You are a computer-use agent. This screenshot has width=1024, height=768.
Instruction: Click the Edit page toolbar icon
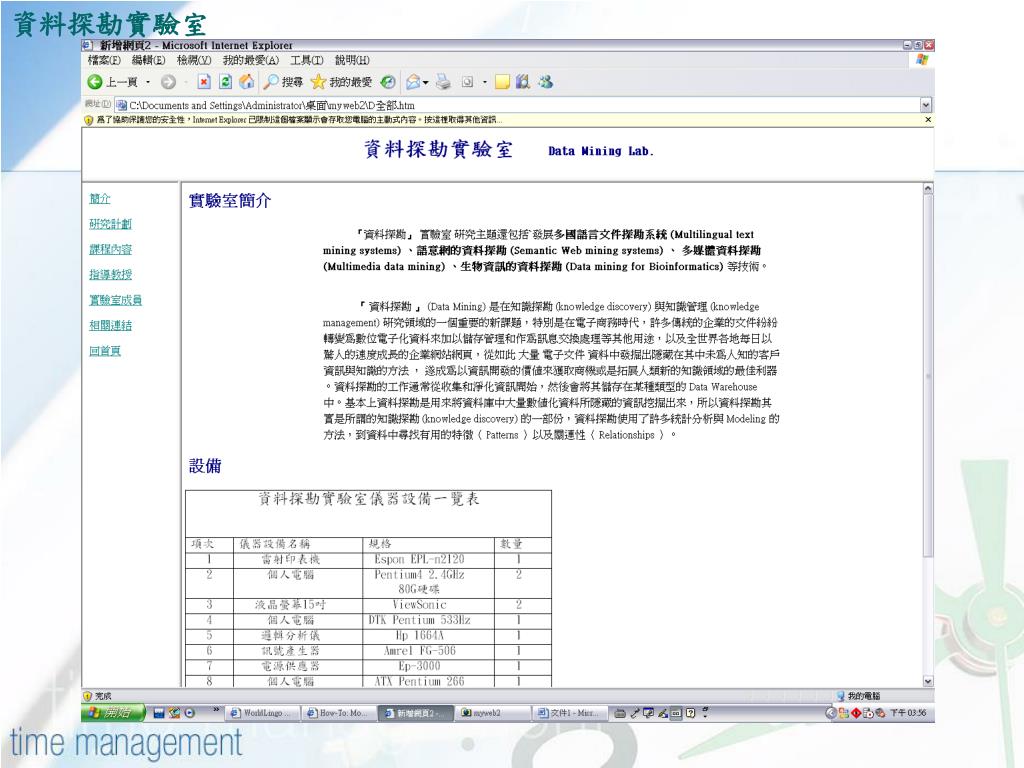pos(468,82)
